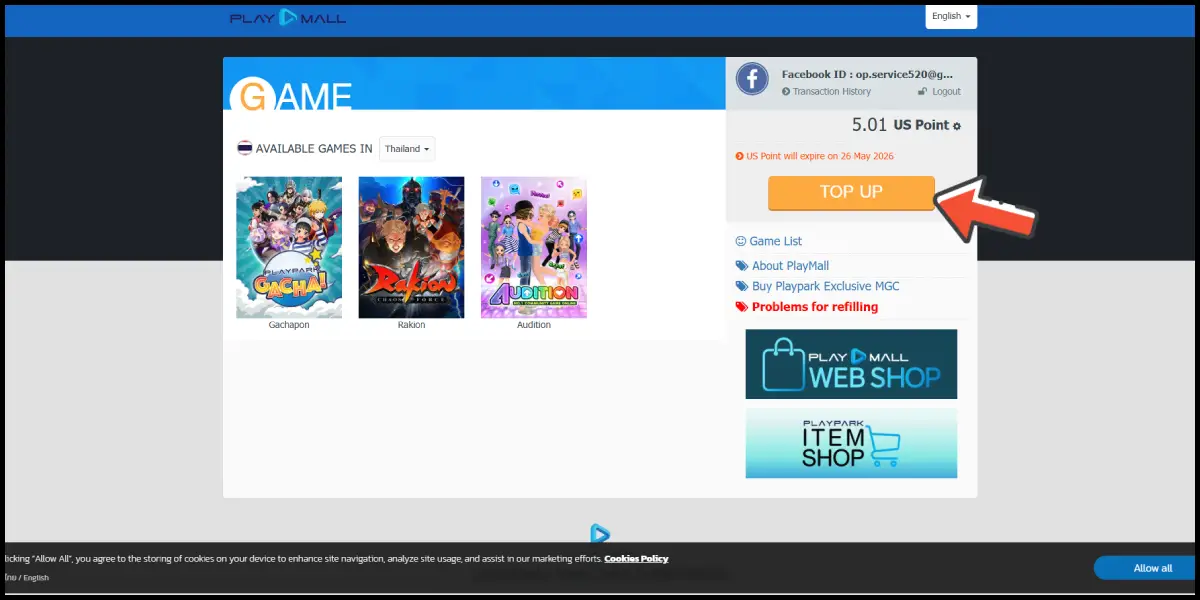Click the gear icon next to US Point

[957, 127]
